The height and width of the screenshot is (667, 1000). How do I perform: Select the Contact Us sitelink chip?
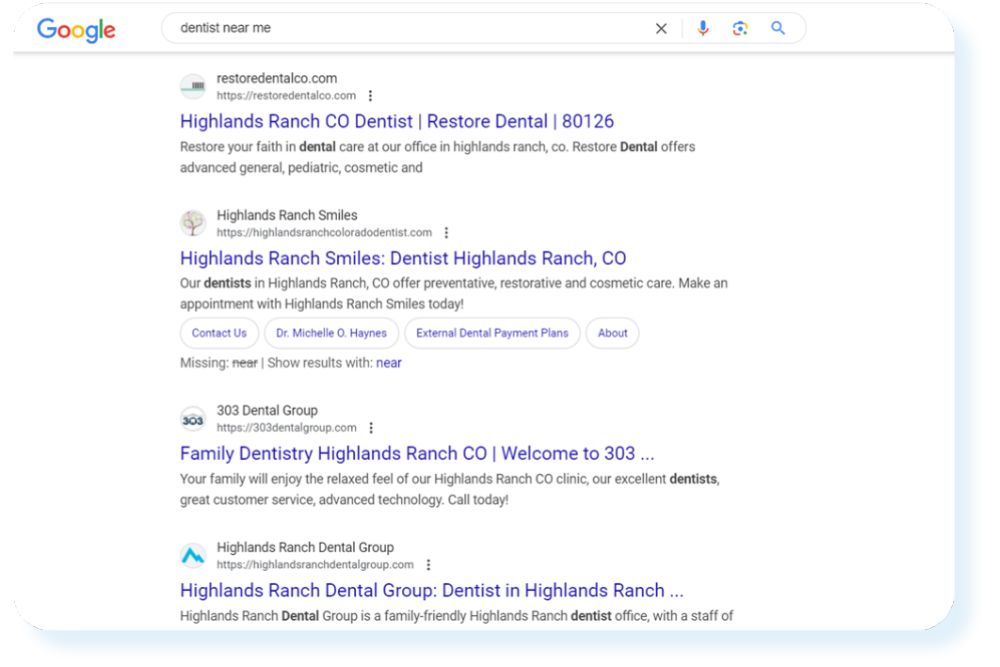[x=219, y=333]
